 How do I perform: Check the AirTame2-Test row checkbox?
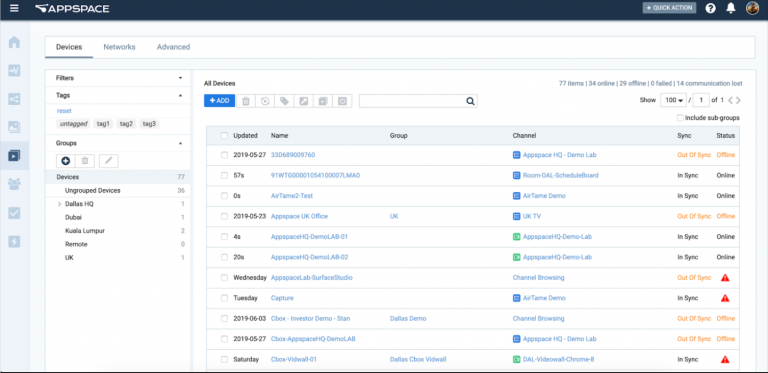pos(224,196)
